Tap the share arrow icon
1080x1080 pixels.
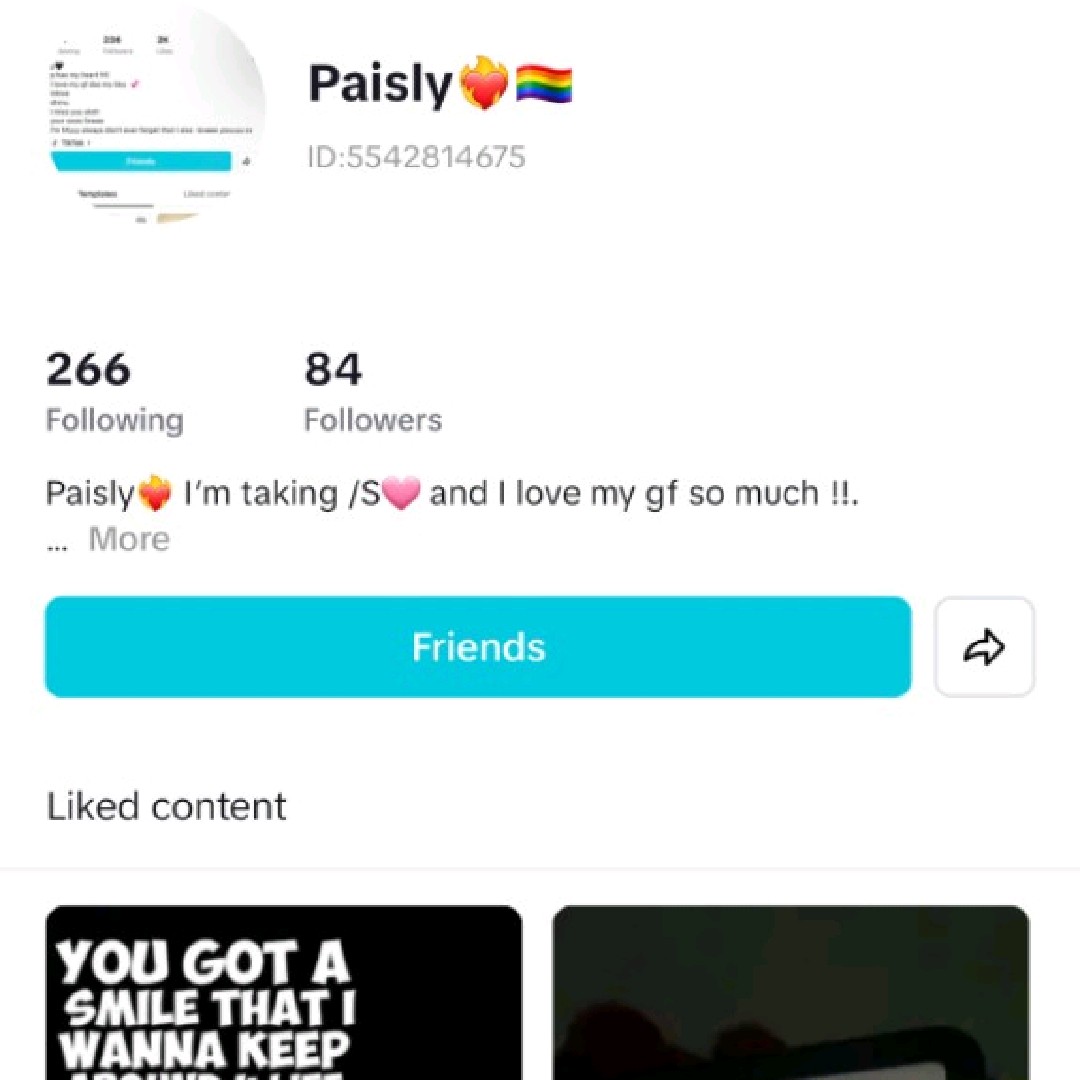(984, 647)
